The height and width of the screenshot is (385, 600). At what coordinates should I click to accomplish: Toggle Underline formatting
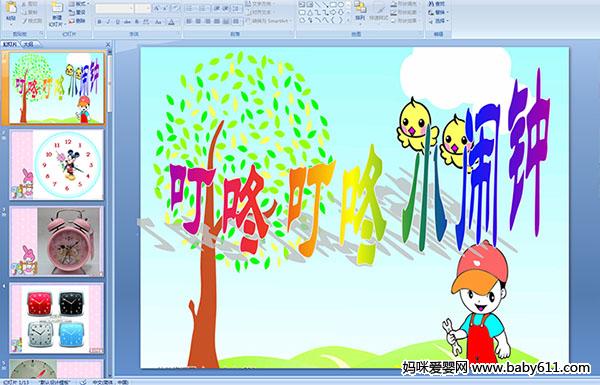click(x=117, y=22)
